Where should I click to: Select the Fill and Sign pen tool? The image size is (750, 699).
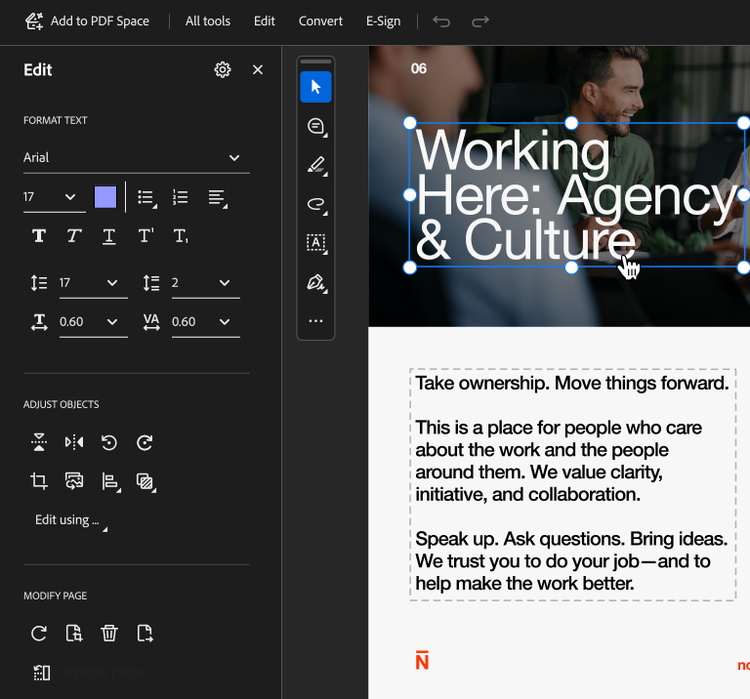(x=316, y=283)
